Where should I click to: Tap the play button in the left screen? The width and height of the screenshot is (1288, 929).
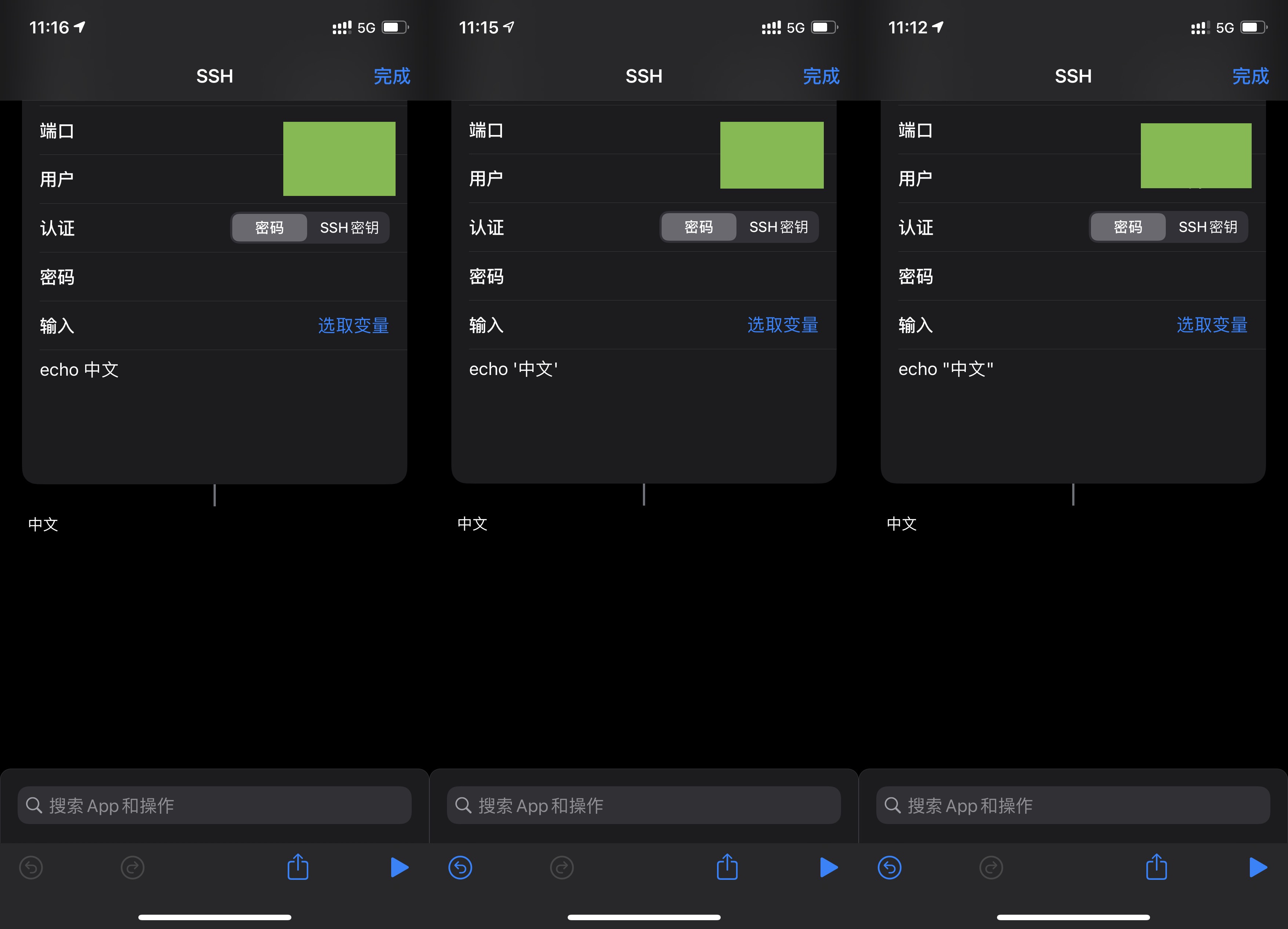399,867
